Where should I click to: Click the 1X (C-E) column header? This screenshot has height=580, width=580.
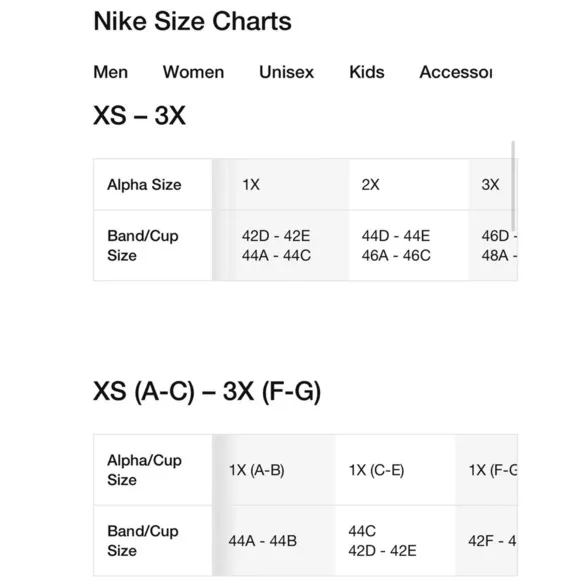pos(395,470)
